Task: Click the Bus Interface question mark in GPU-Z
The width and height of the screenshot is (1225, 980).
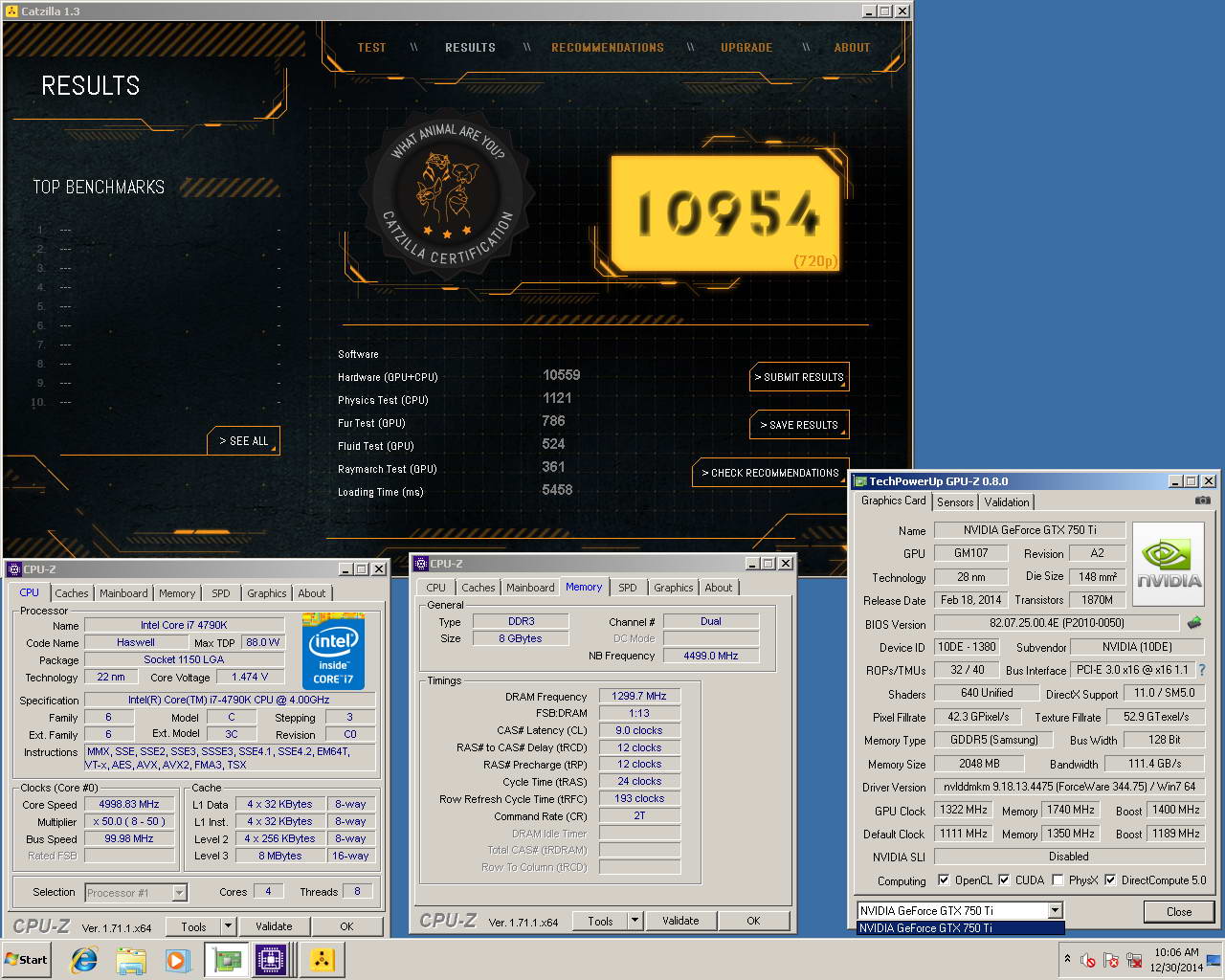Action: click(x=1202, y=670)
